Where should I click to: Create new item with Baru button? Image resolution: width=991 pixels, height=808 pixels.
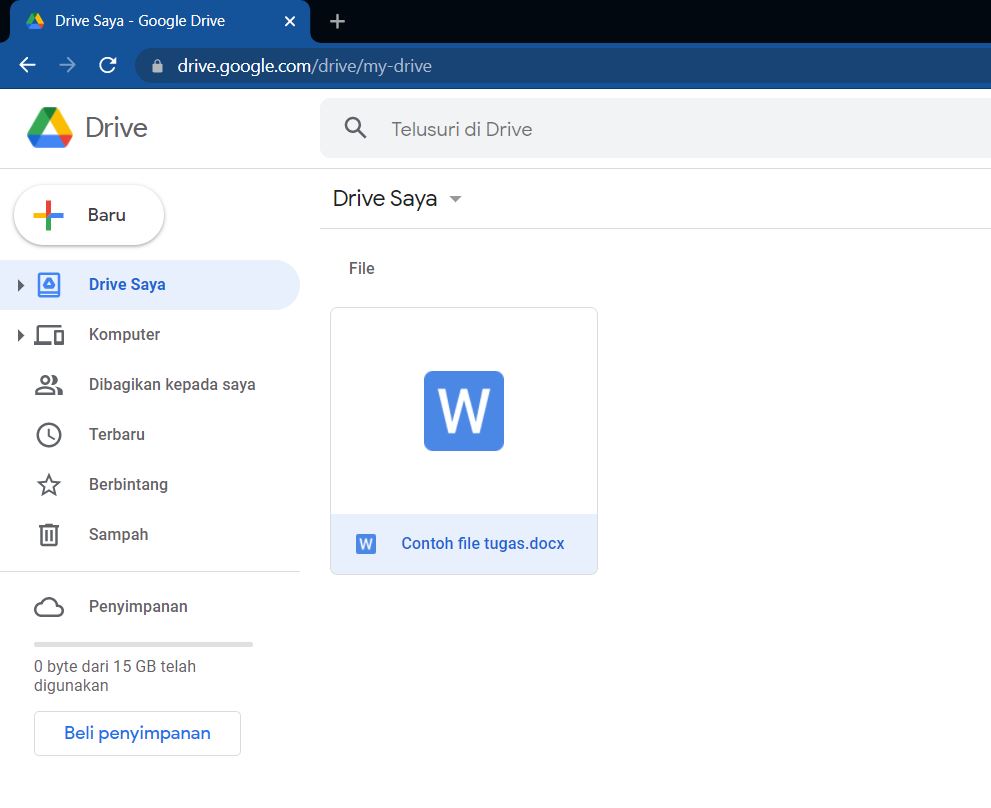coord(89,215)
